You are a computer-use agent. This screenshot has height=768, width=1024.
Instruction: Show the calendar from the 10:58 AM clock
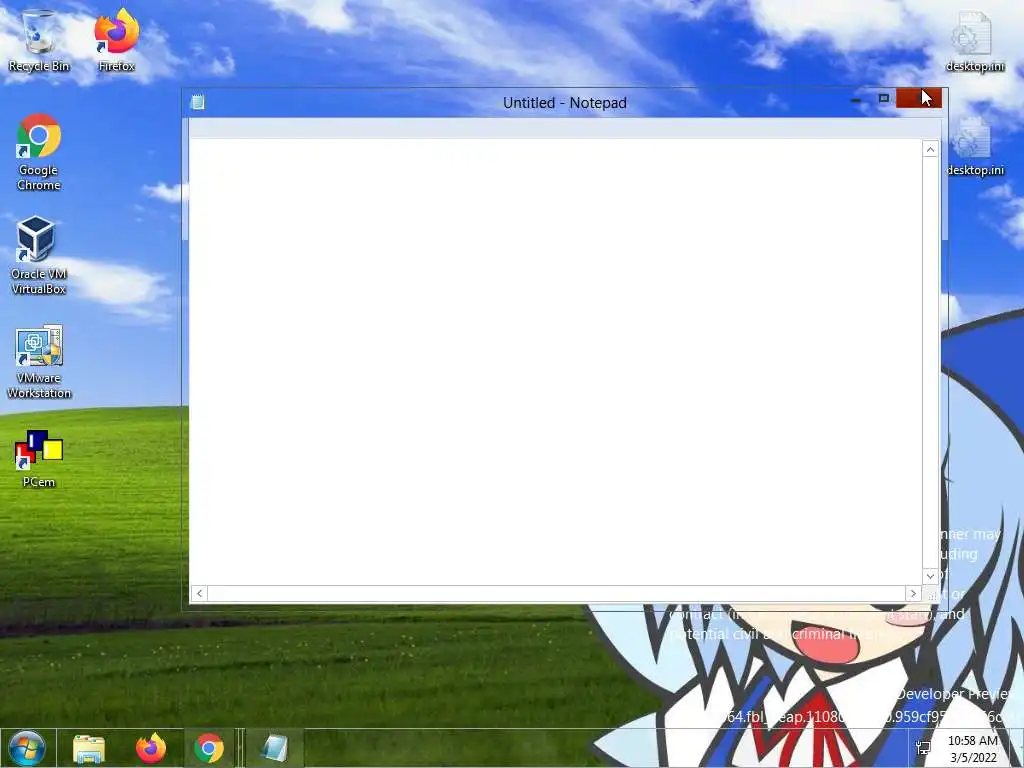973,749
